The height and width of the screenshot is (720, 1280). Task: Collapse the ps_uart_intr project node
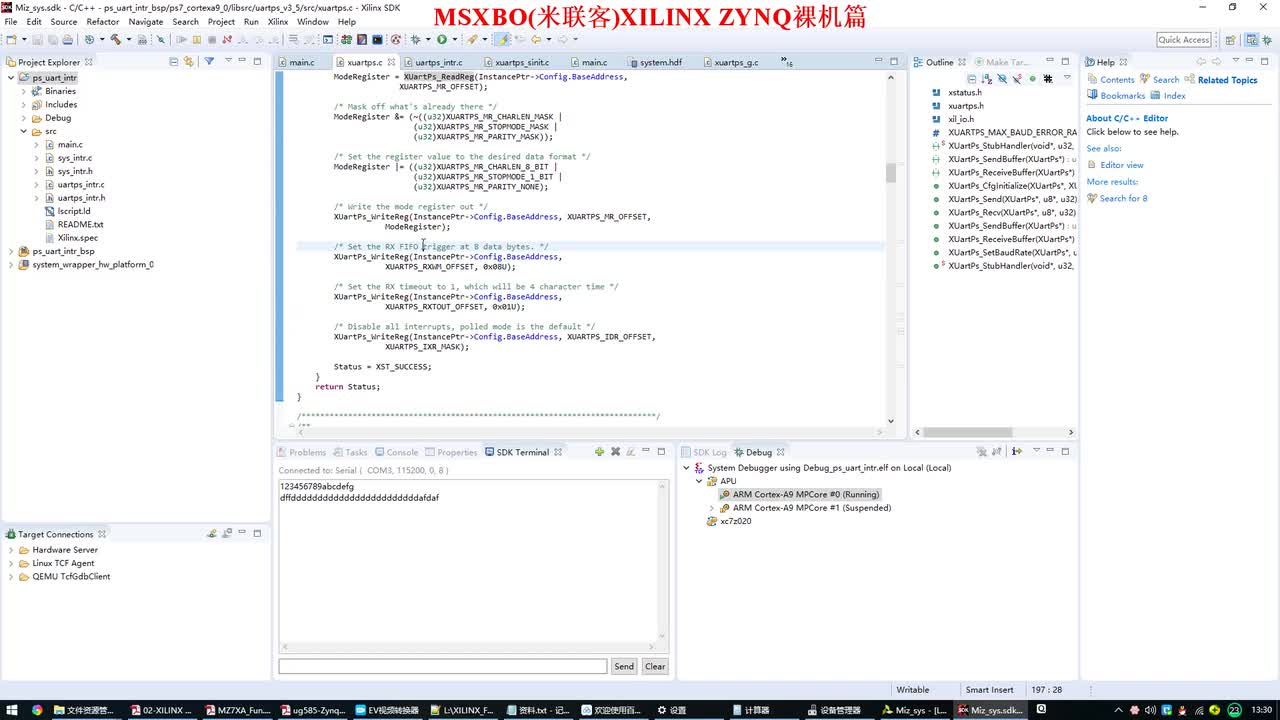tap(11, 77)
